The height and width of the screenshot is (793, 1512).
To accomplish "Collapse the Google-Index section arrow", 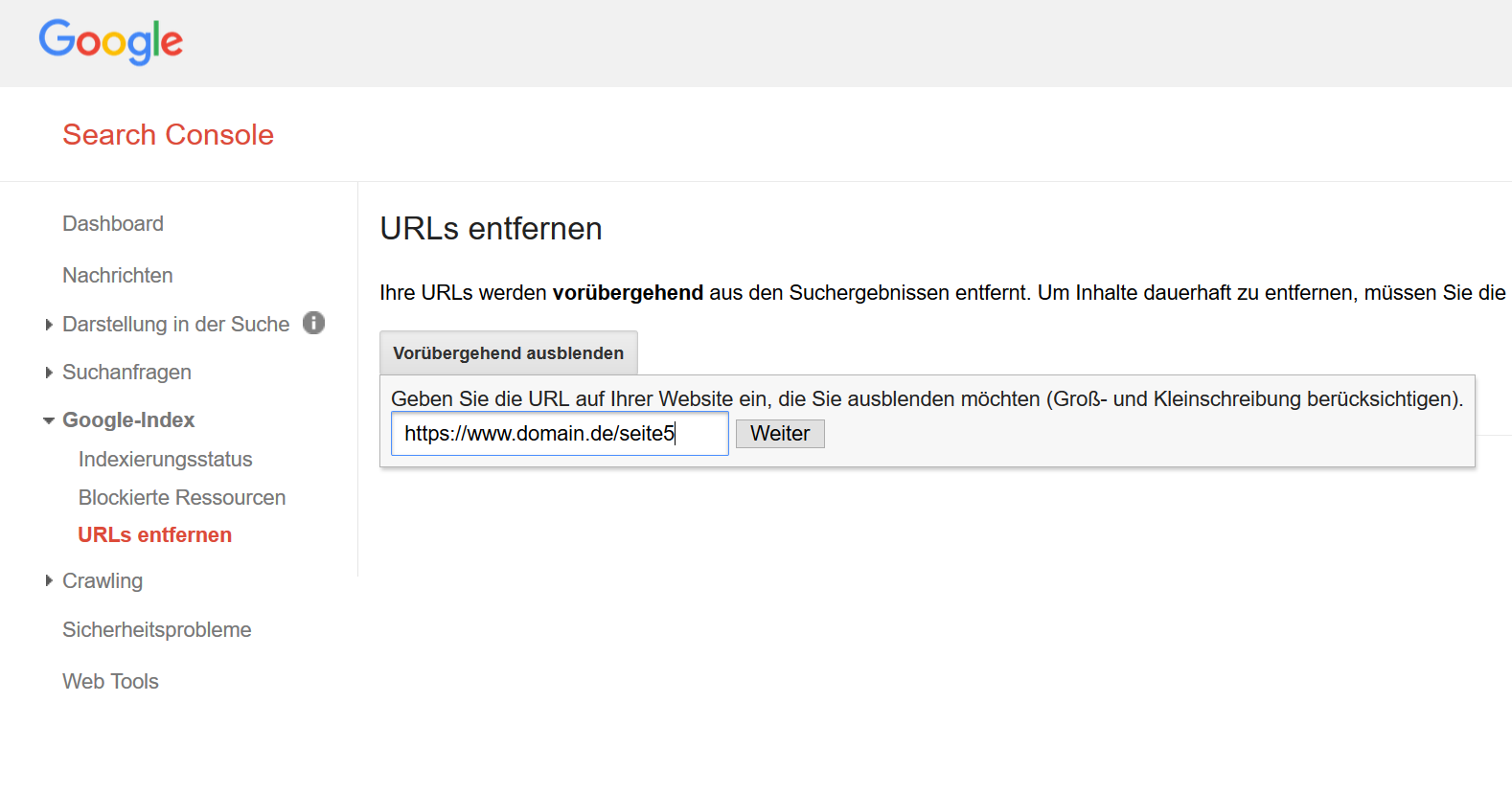I will tap(49, 420).
